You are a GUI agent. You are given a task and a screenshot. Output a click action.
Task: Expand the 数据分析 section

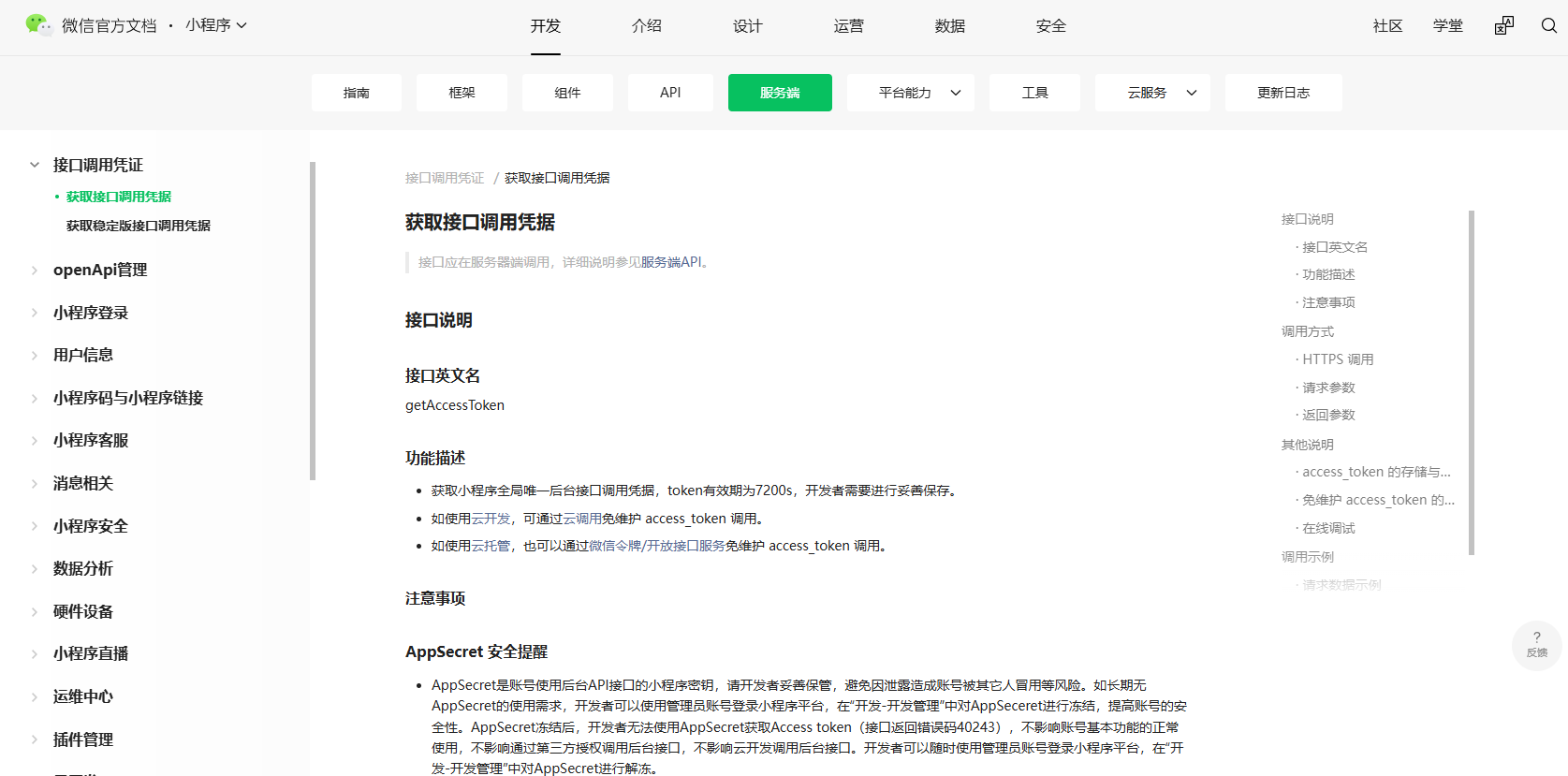pos(35,568)
